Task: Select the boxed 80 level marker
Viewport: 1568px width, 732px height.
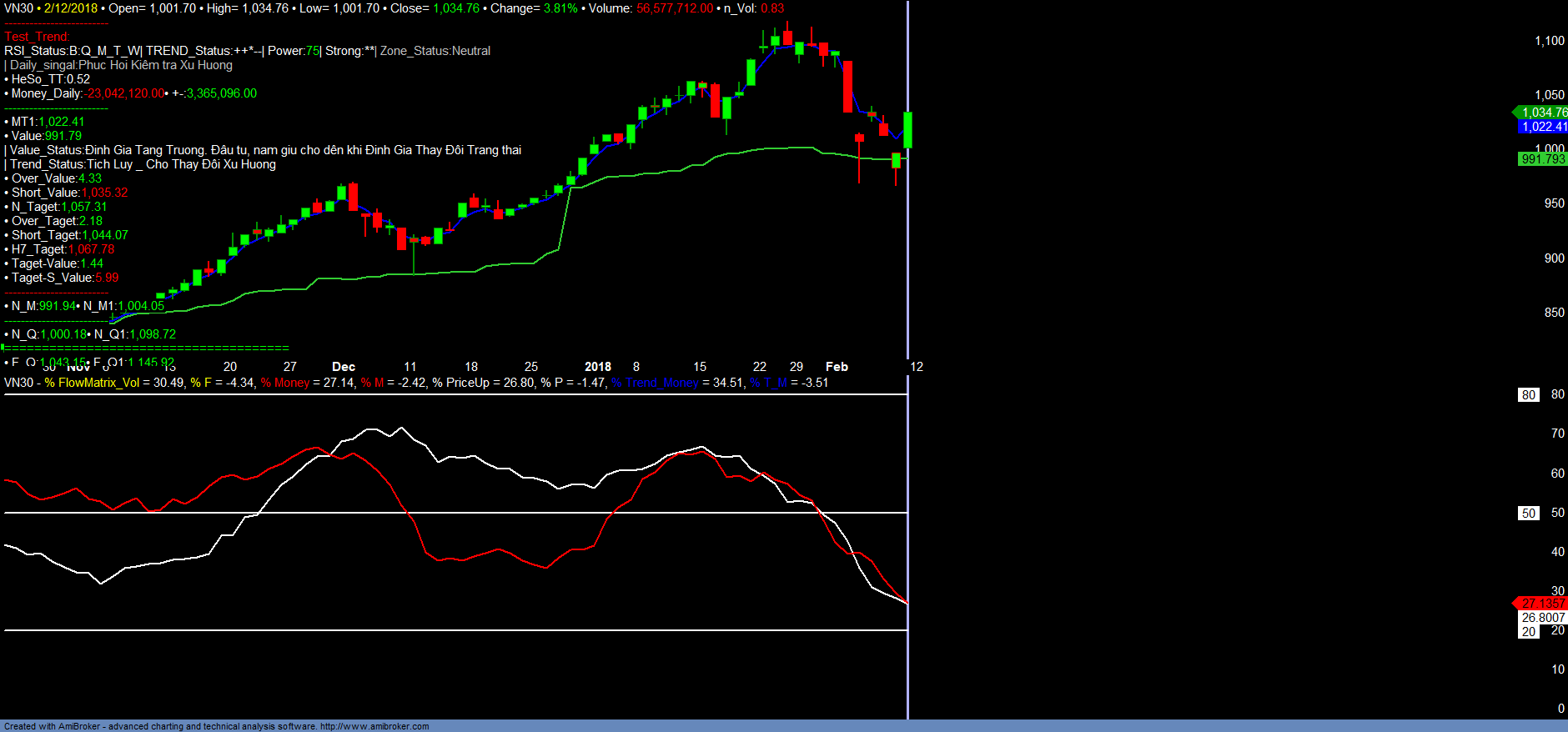Action: [1528, 395]
